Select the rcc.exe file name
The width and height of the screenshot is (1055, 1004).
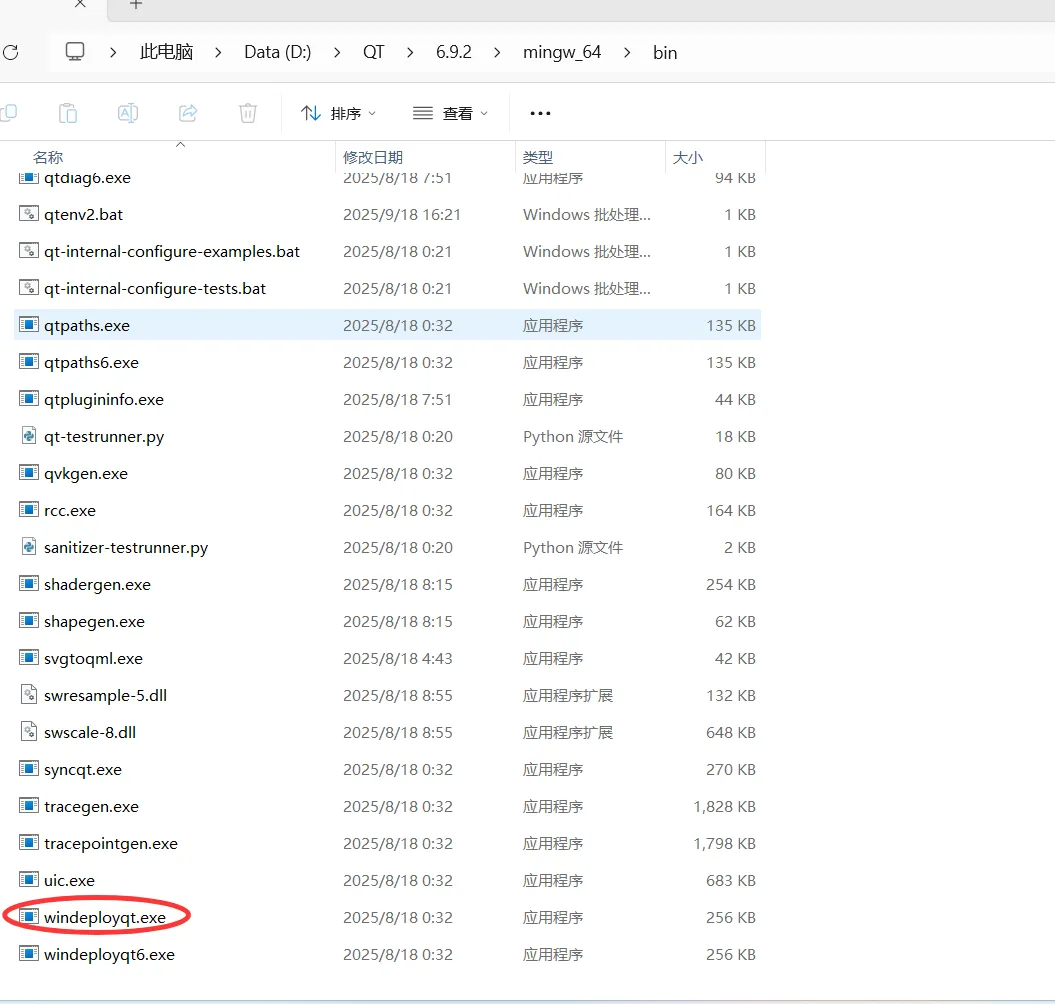(x=70, y=511)
